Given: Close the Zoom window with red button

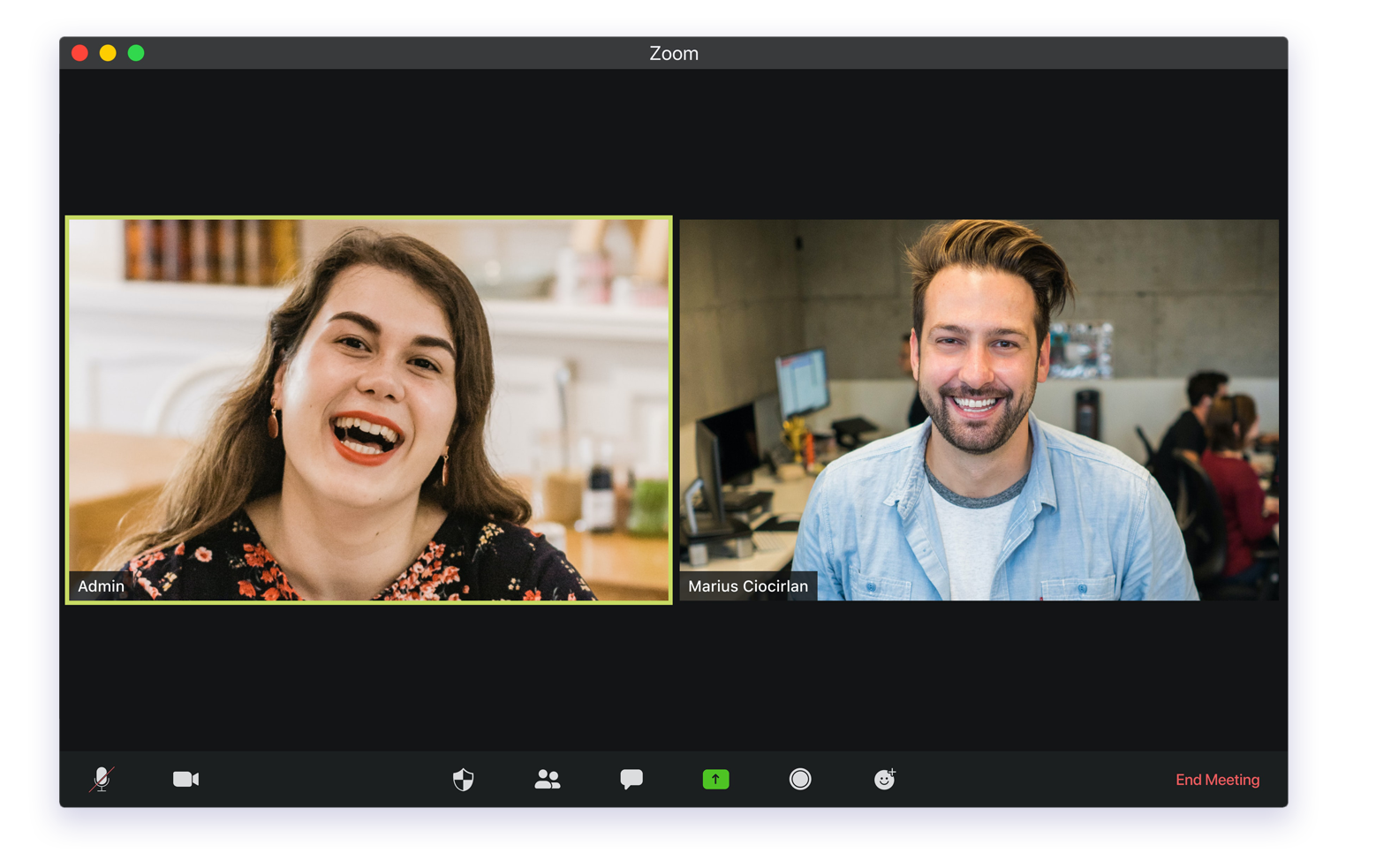Looking at the screenshot, I should [79, 53].
